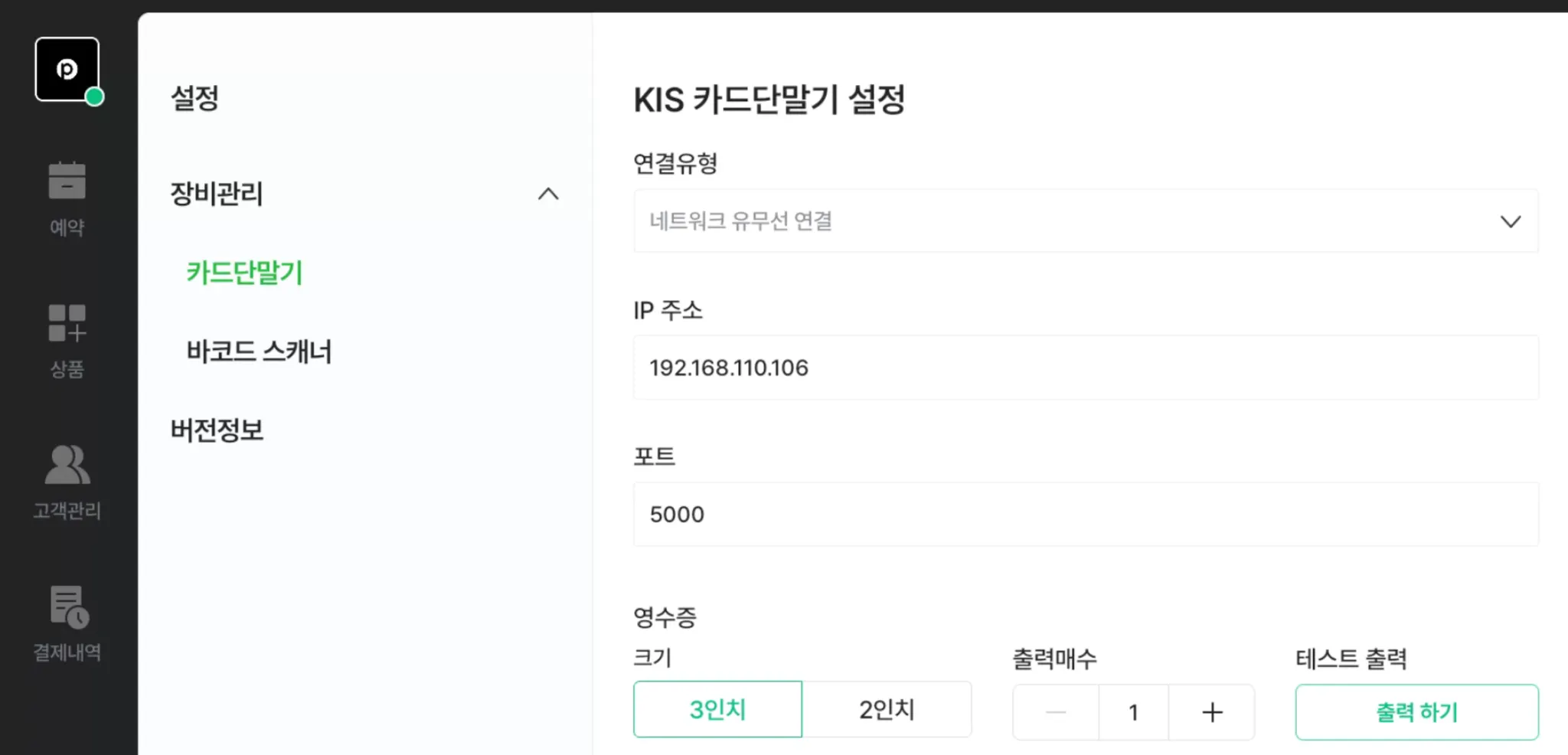Select the 3인치 receipt size

coord(717,709)
